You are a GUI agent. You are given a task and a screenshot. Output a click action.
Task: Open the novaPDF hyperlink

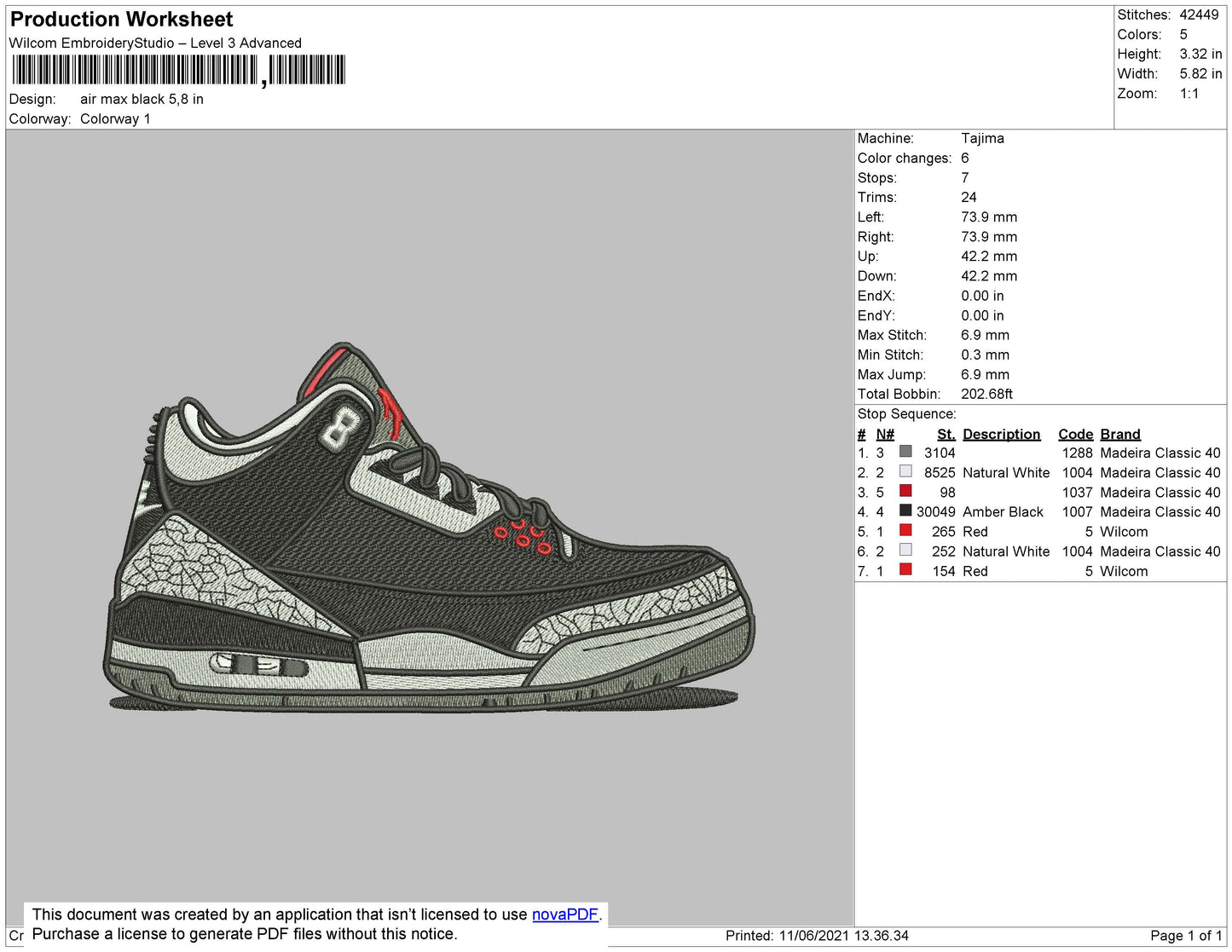(x=564, y=914)
